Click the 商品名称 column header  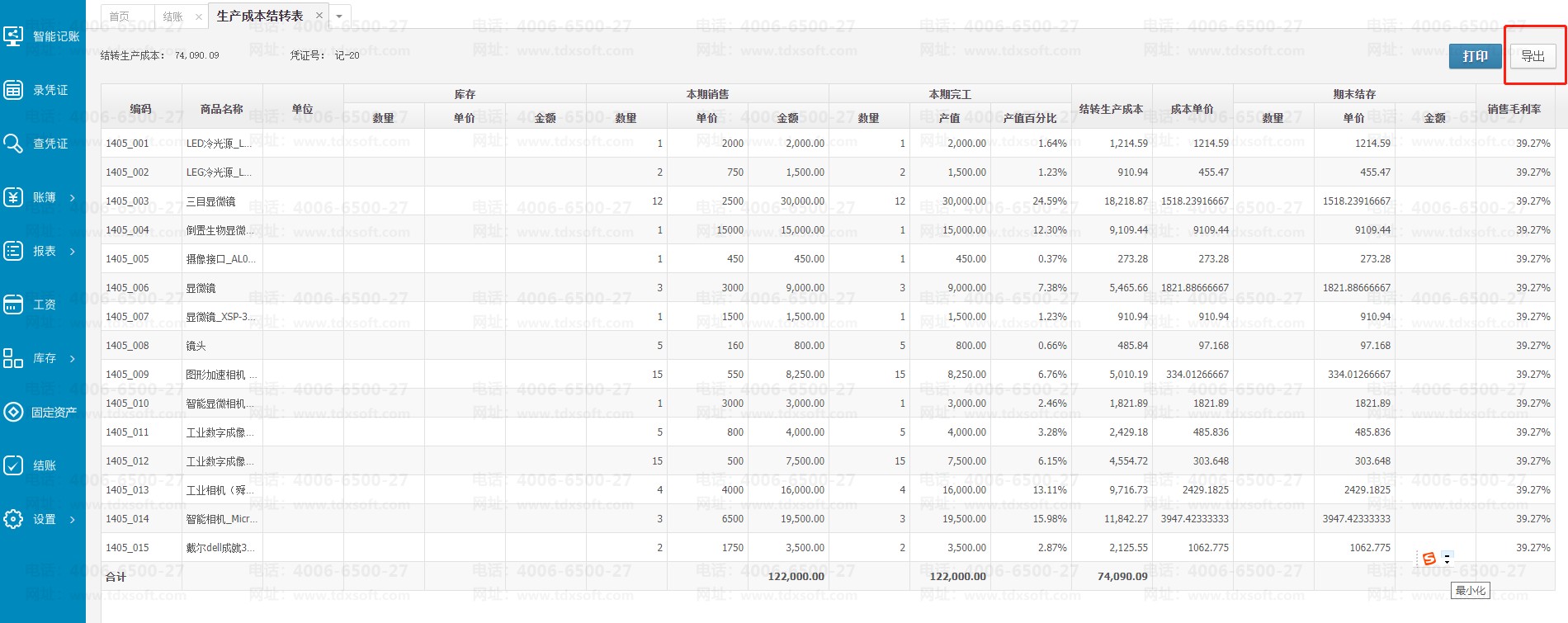coord(221,109)
